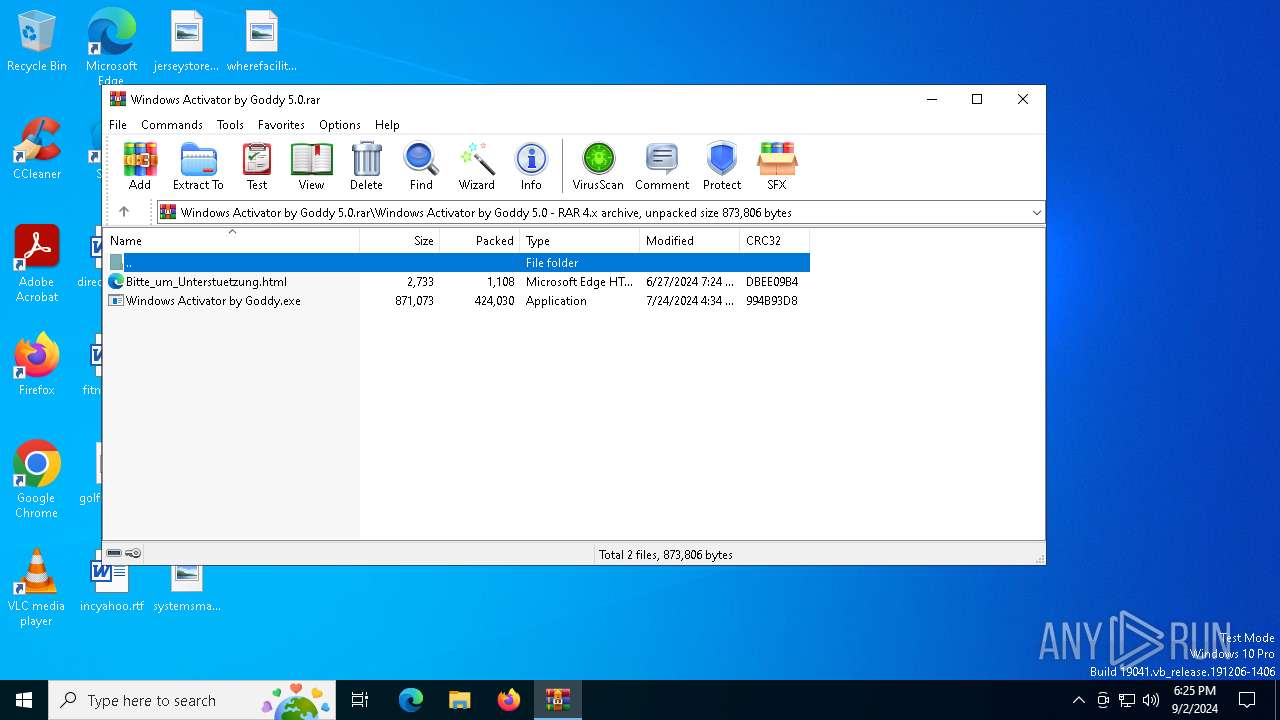
Task: Click the Windows search box
Action: 192,700
